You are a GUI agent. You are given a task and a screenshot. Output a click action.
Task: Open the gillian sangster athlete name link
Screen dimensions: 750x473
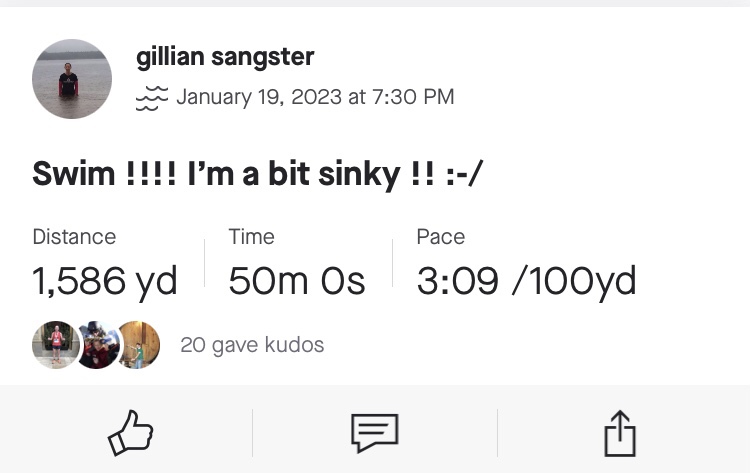coord(225,57)
